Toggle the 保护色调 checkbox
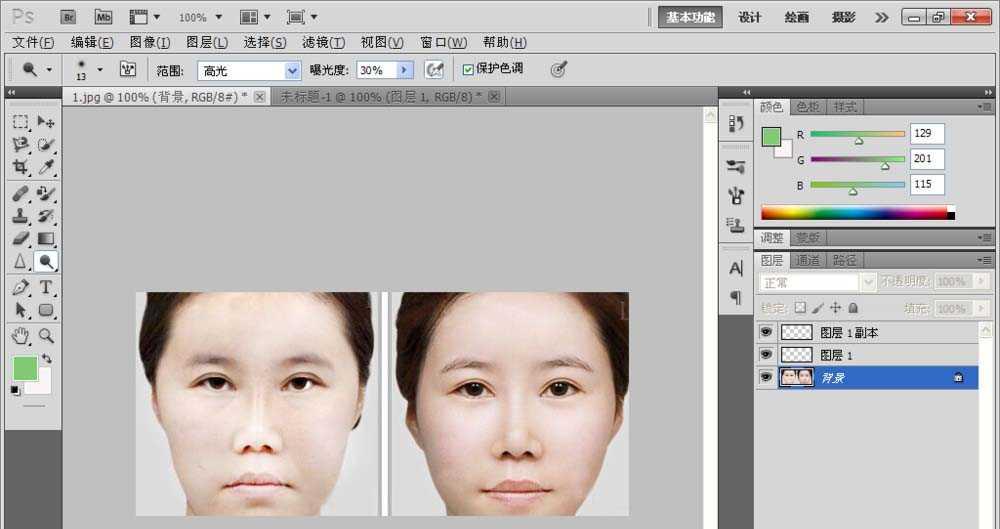This screenshot has height=529, width=1000. click(468, 70)
